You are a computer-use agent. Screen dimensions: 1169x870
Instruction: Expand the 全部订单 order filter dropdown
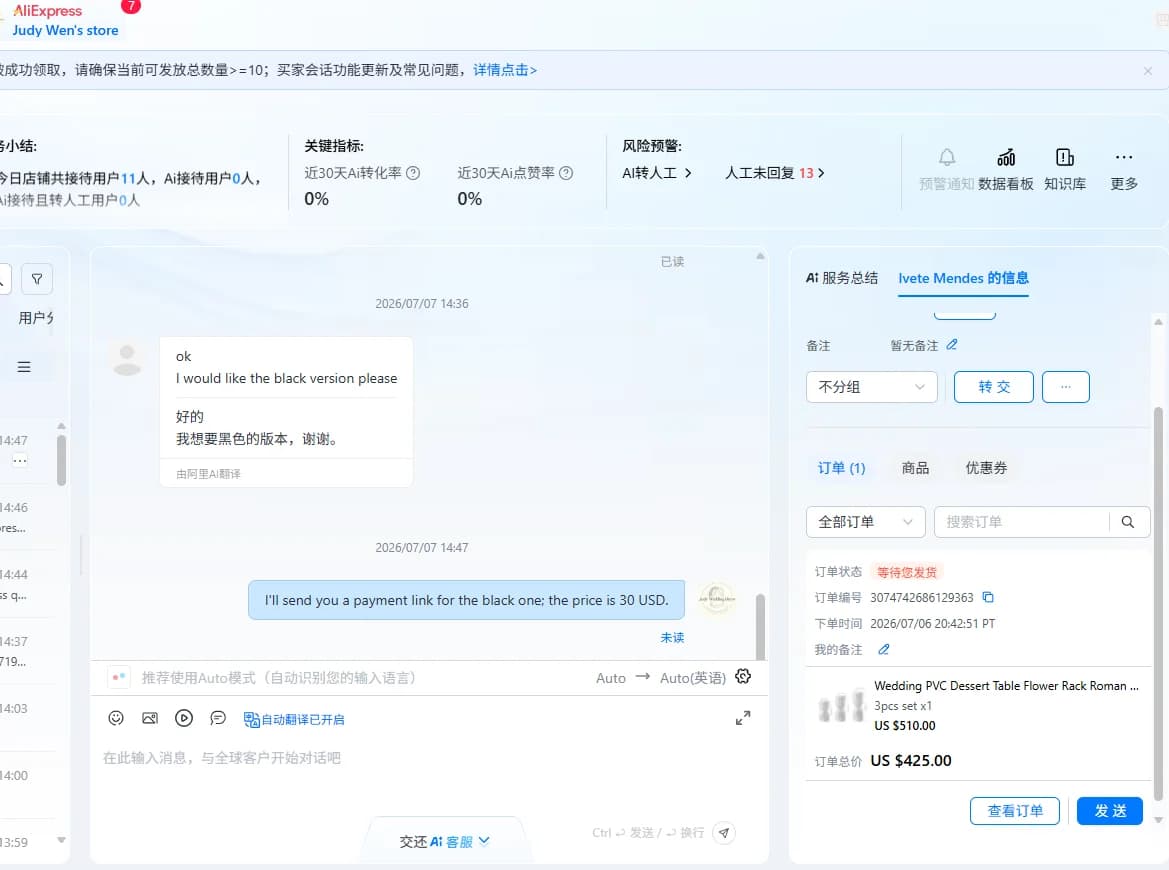pos(866,522)
